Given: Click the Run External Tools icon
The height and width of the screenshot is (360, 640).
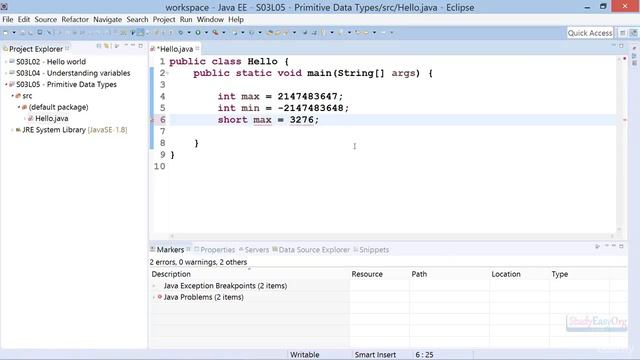Looking at the screenshot, I should tap(215, 33).
